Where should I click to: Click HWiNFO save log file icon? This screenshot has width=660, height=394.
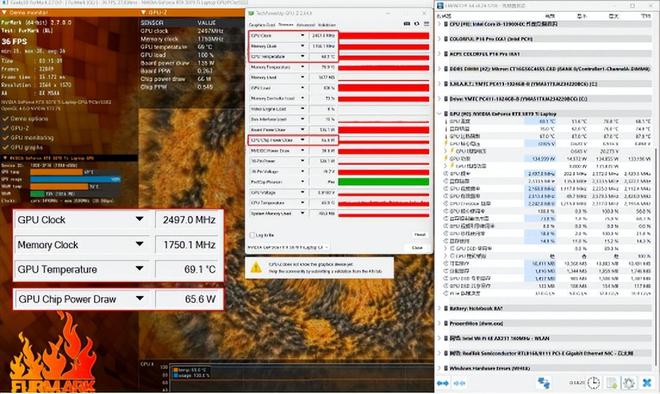pyautogui.click(x=611, y=383)
